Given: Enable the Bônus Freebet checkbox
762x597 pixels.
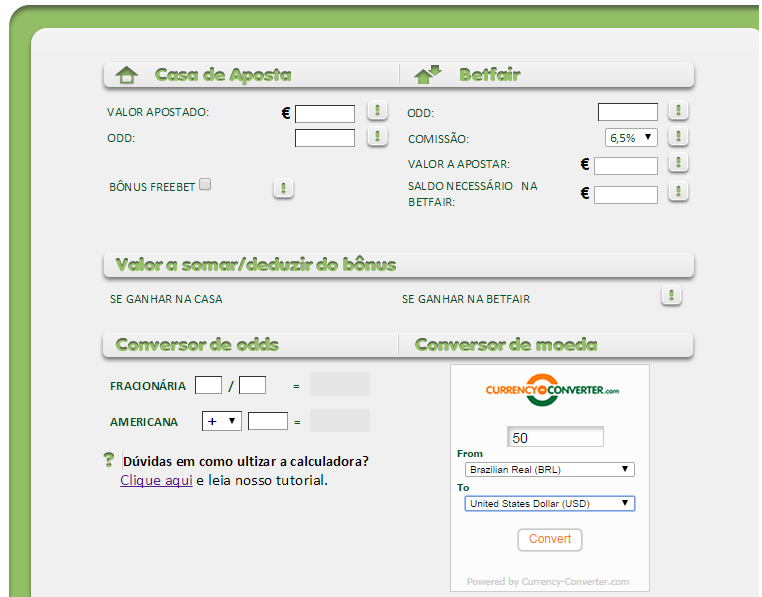Looking at the screenshot, I should (205, 184).
